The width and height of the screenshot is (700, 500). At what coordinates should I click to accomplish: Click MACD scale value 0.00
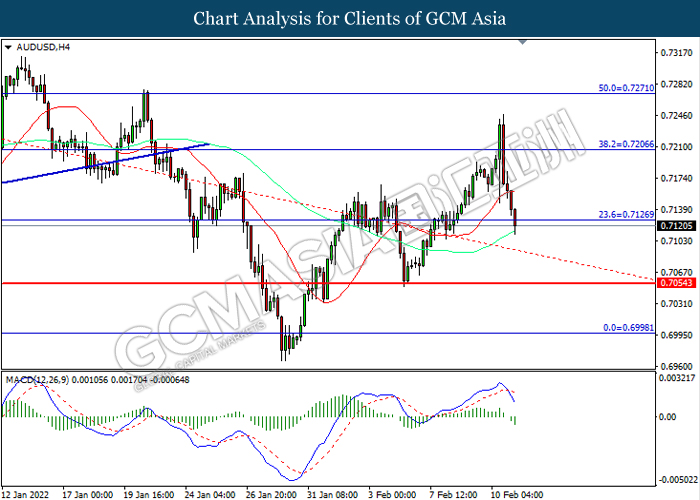(668, 417)
